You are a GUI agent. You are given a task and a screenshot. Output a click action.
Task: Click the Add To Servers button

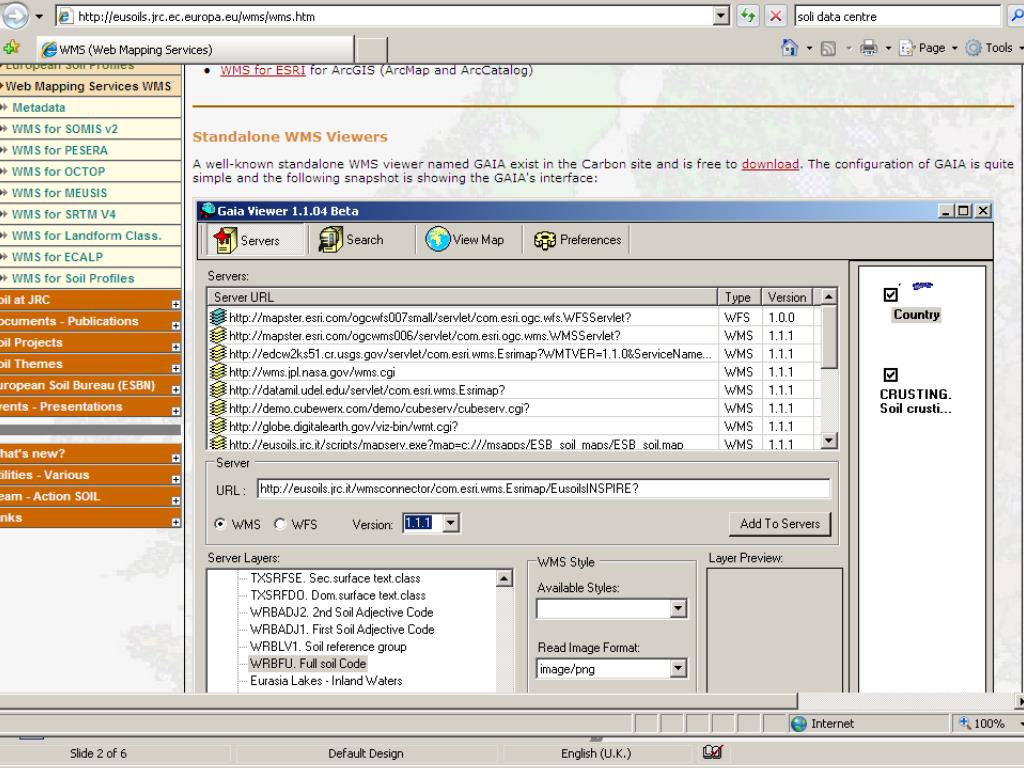[779, 524]
